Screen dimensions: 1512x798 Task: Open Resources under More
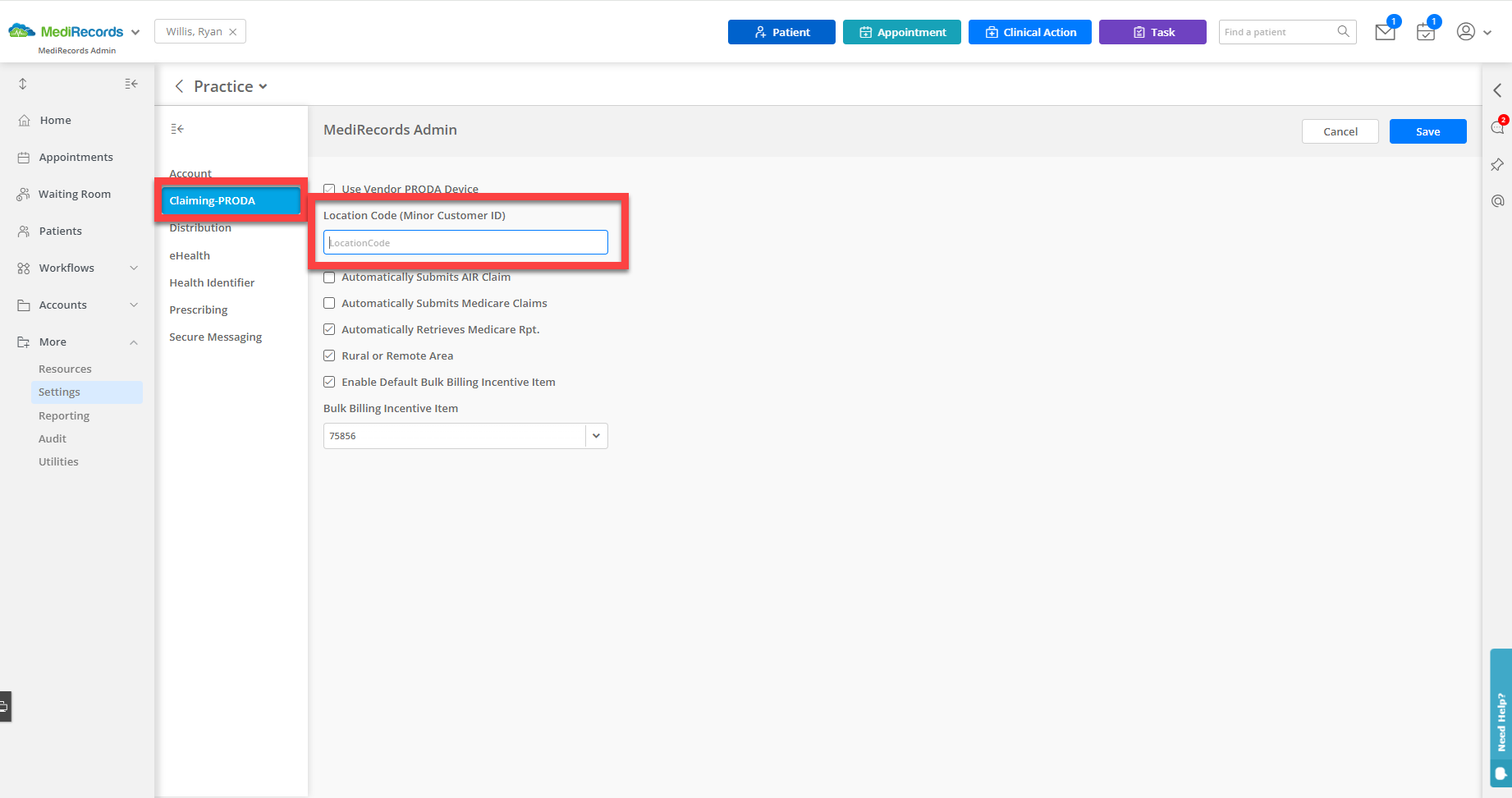click(x=65, y=369)
